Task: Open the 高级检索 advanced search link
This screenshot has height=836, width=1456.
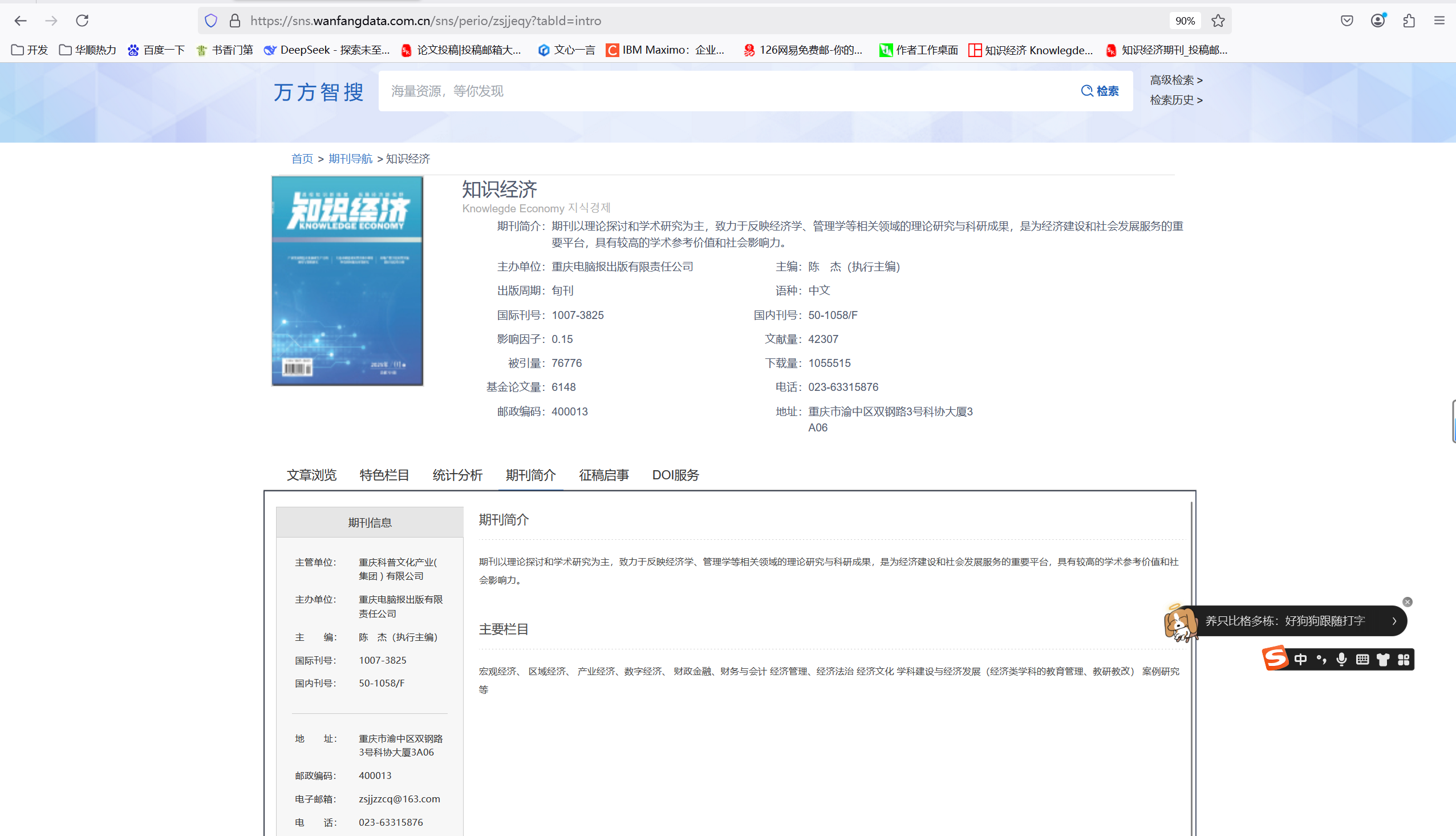Action: click(x=1175, y=80)
